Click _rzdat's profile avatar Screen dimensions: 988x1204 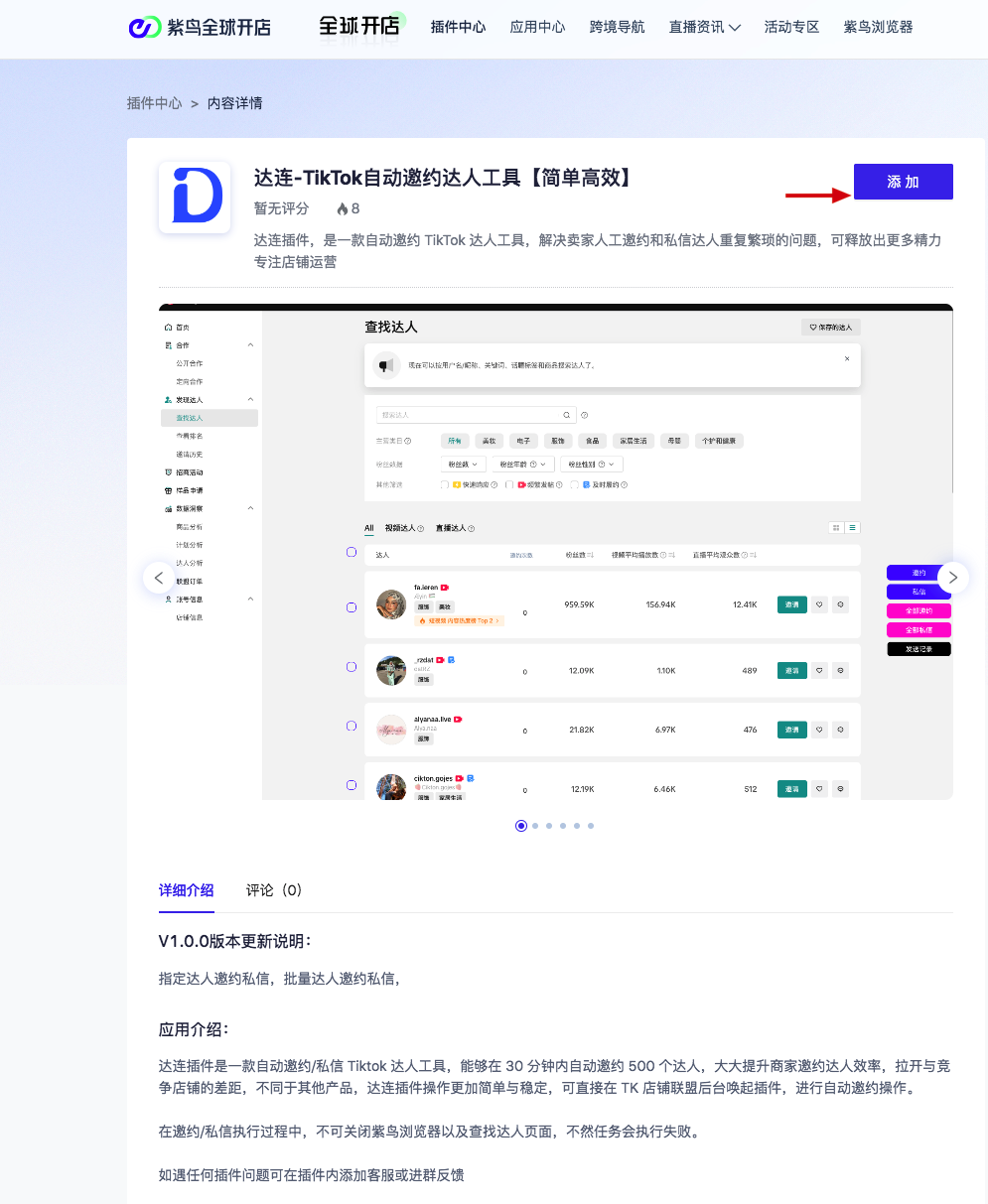[391, 670]
